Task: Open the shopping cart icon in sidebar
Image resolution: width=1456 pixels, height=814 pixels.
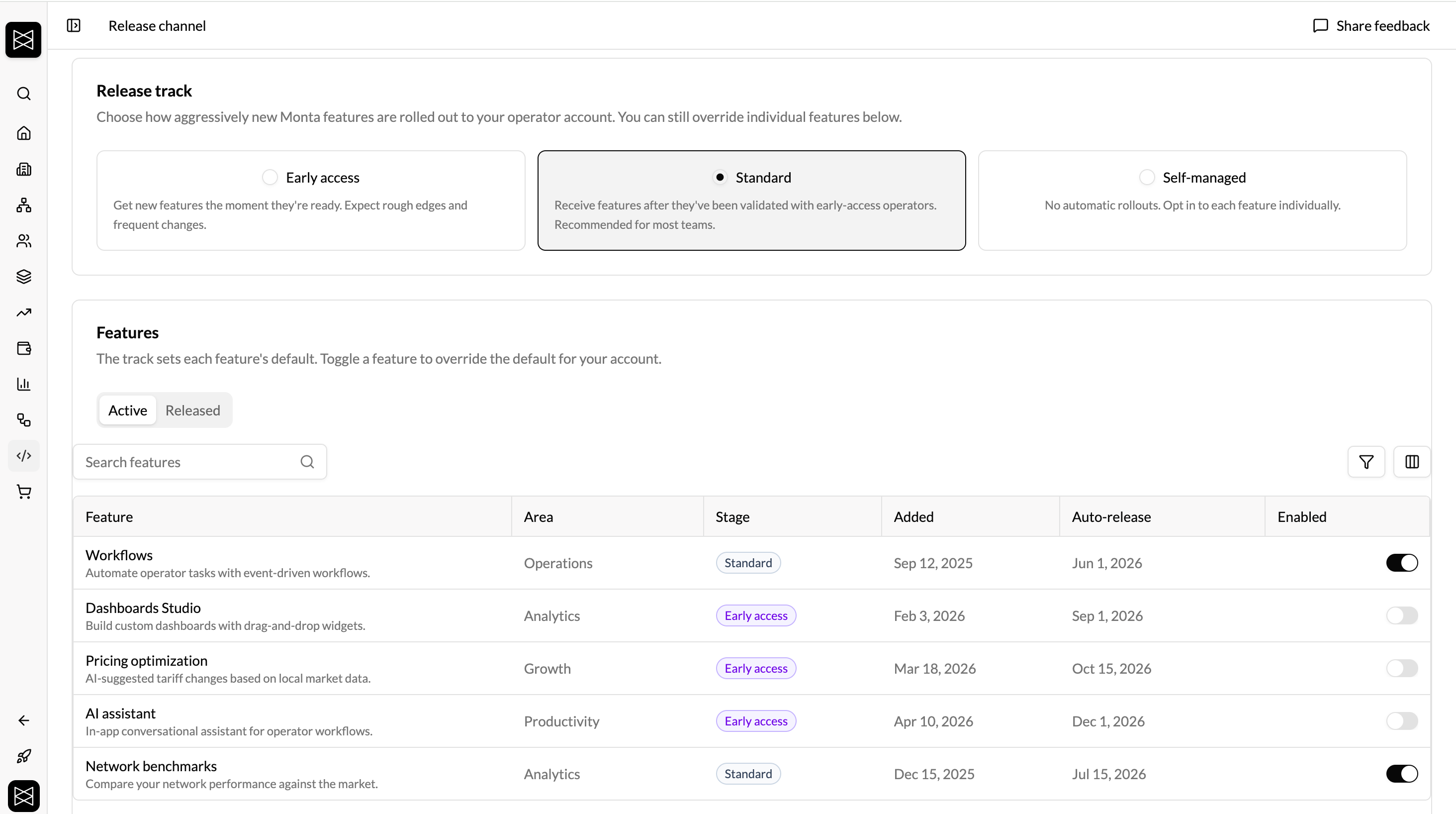Action: click(24, 492)
